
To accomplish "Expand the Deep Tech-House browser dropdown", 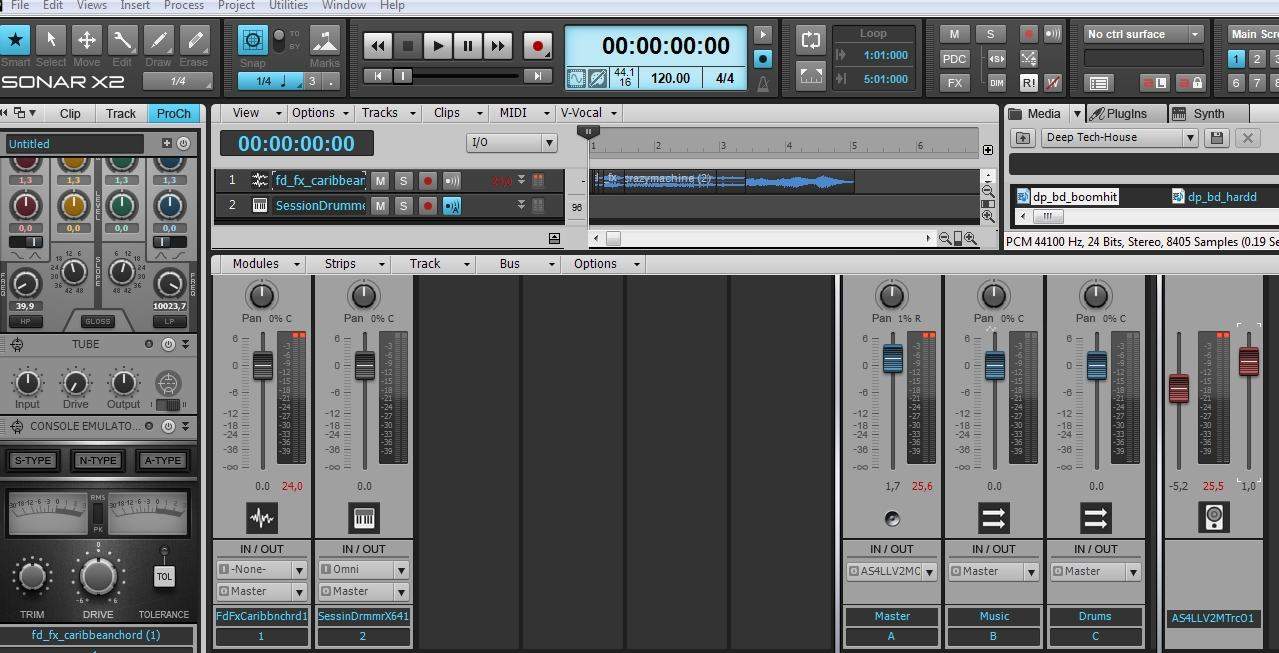I will [1189, 138].
